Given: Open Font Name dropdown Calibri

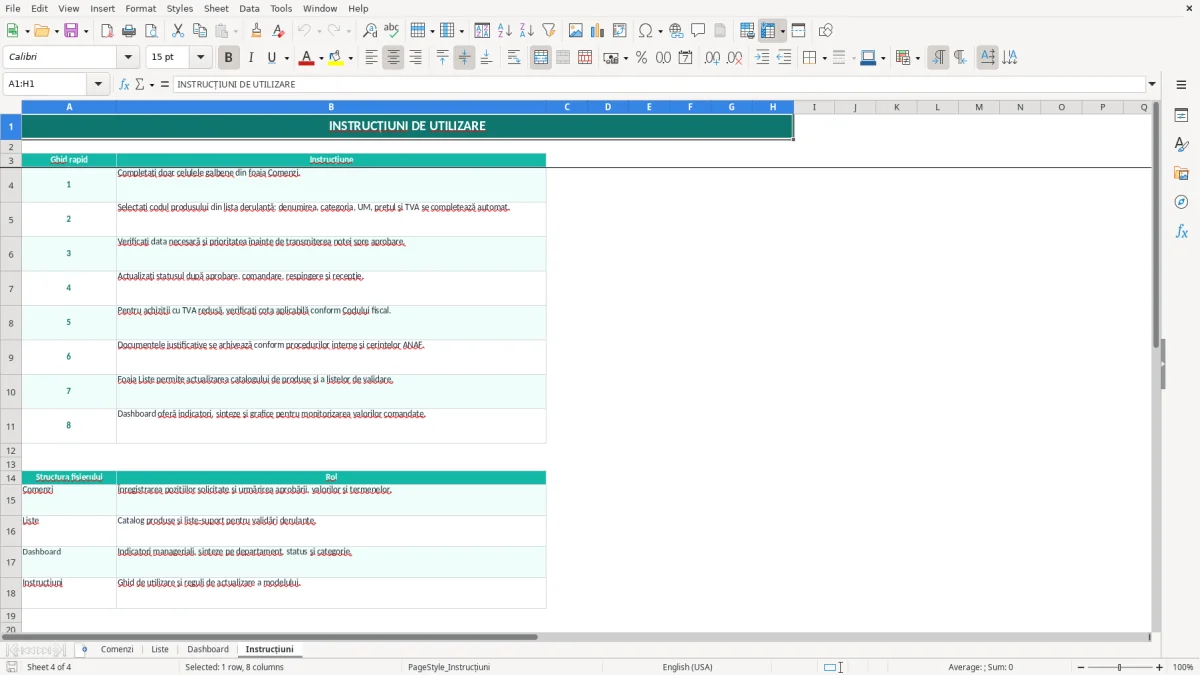Looking at the screenshot, I should point(127,58).
